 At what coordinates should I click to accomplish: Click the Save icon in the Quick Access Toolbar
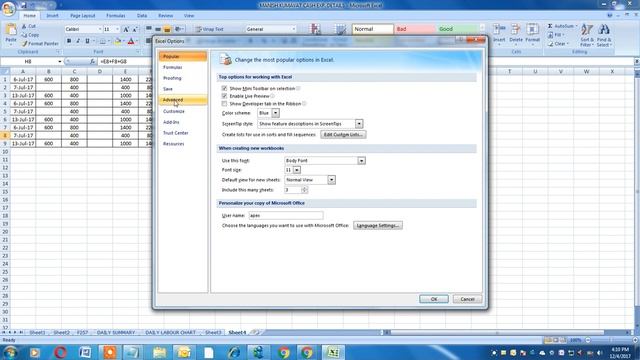coord(24,5)
